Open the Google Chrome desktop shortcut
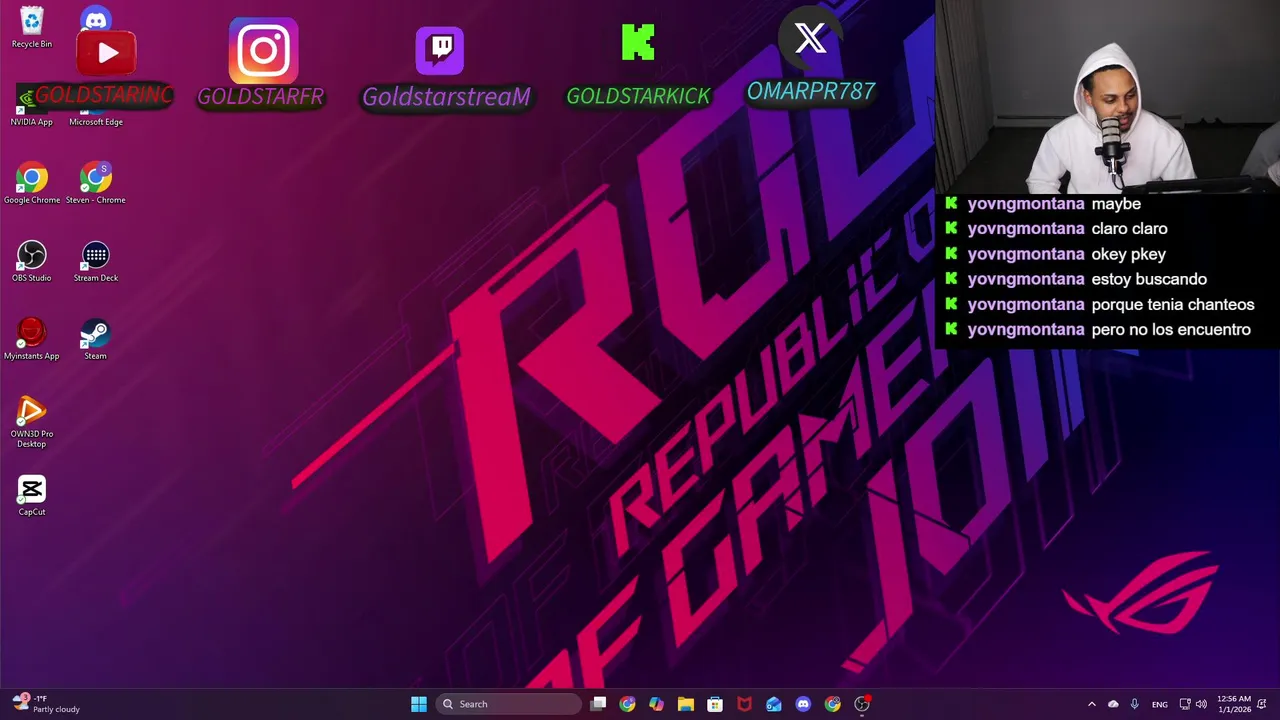Viewport: 1280px width, 720px height. click(x=32, y=183)
